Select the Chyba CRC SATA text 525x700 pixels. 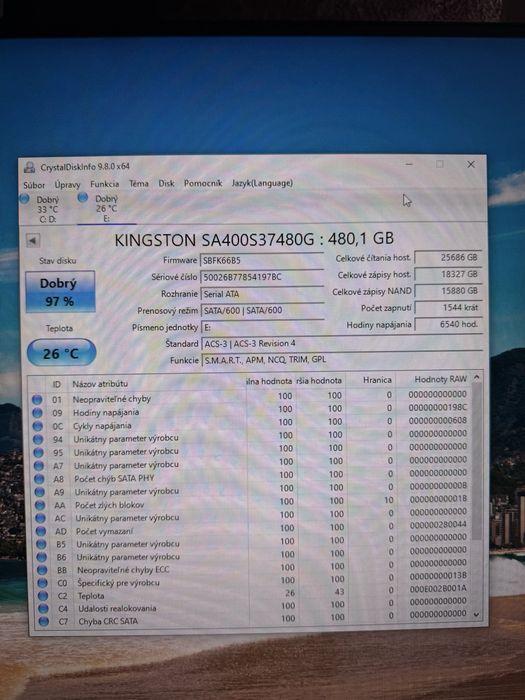(x=108, y=621)
